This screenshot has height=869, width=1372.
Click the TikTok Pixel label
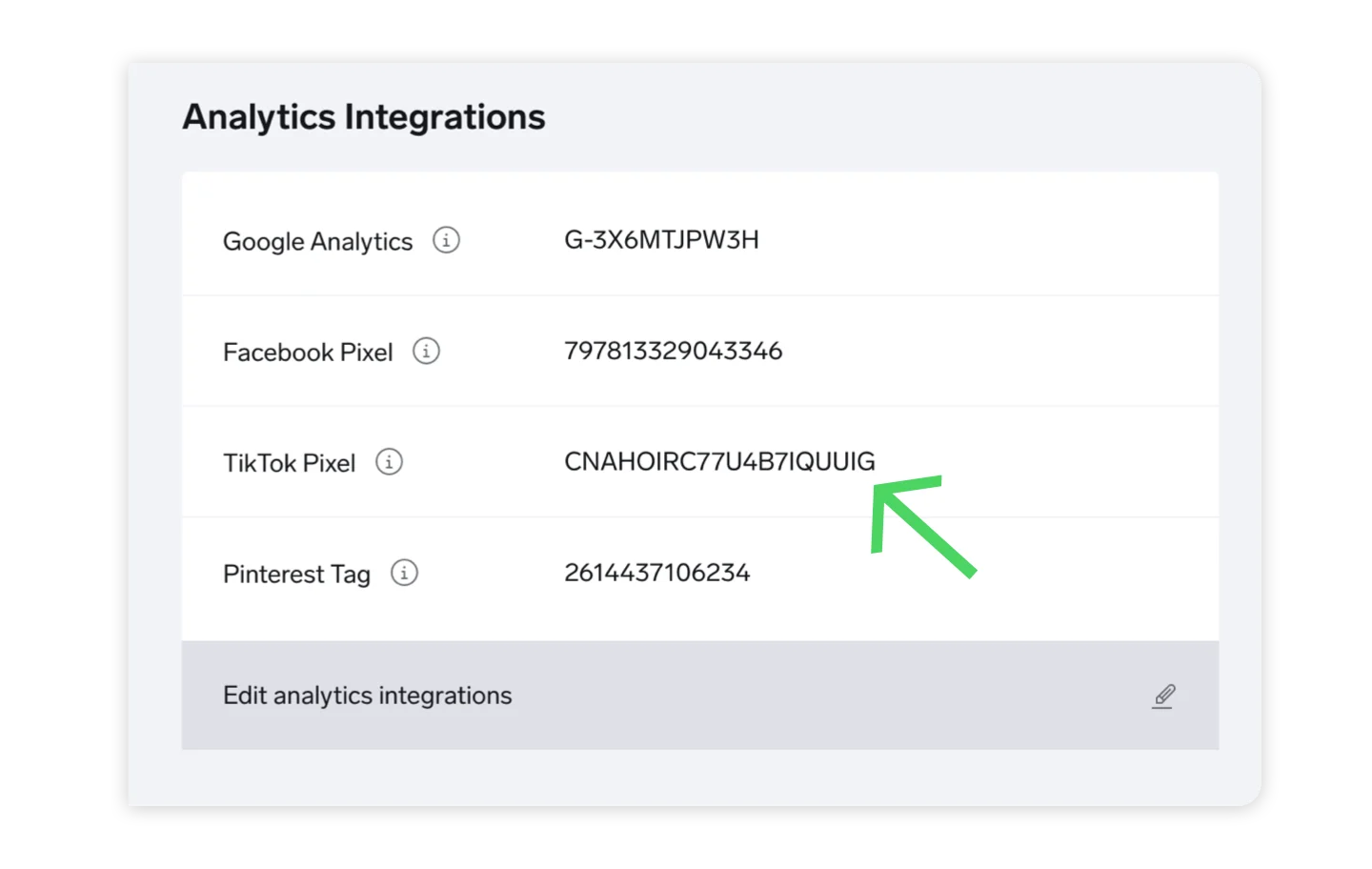pyautogui.click(x=289, y=463)
